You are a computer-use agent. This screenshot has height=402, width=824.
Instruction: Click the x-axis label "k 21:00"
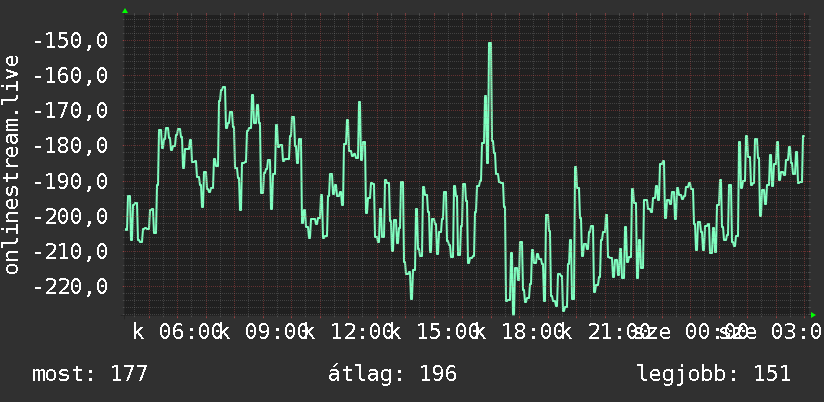604,332
